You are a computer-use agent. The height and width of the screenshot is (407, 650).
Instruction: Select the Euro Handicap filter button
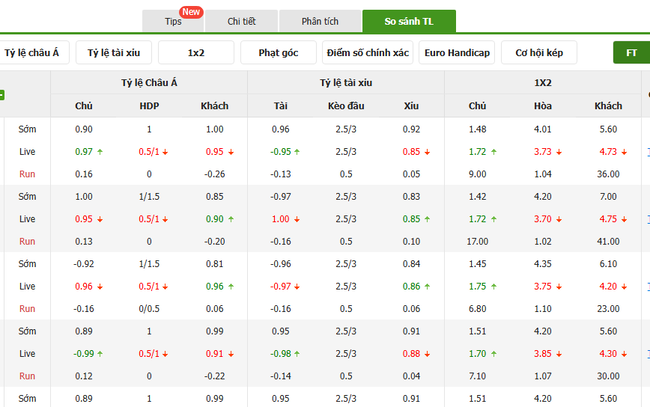(457, 53)
